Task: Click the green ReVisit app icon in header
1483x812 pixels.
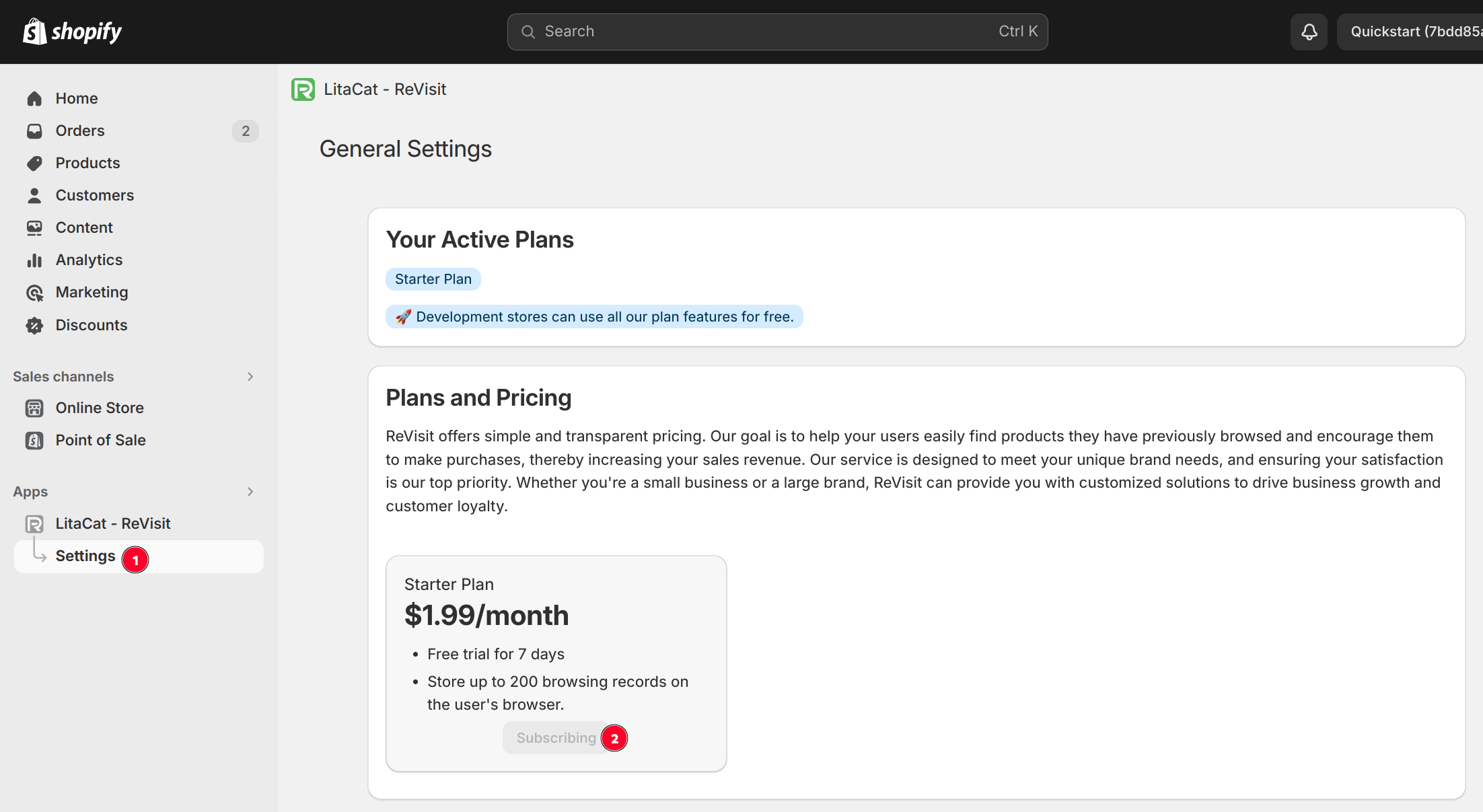Action: coord(303,89)
